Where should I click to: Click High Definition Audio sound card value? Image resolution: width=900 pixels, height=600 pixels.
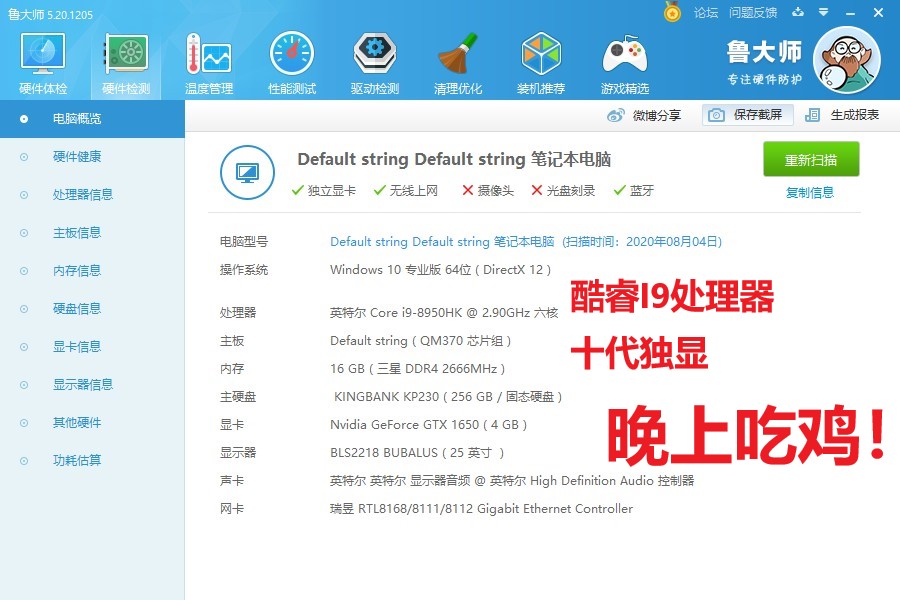512,481
